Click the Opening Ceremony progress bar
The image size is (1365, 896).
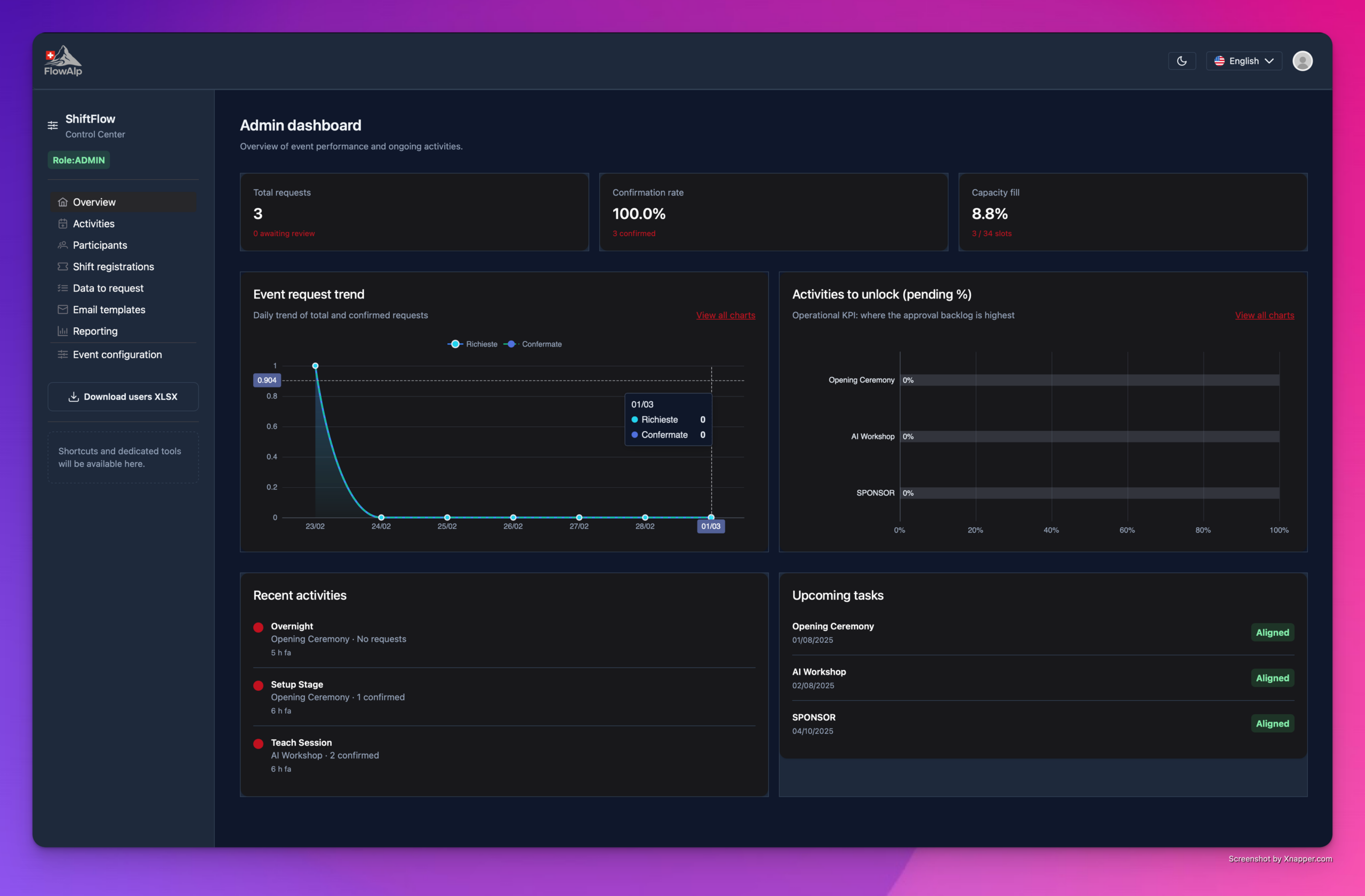tap(1089, 380)
